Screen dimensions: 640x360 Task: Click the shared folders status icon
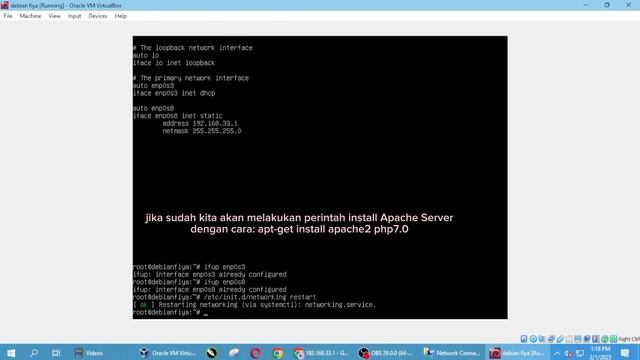click(569, 339)
